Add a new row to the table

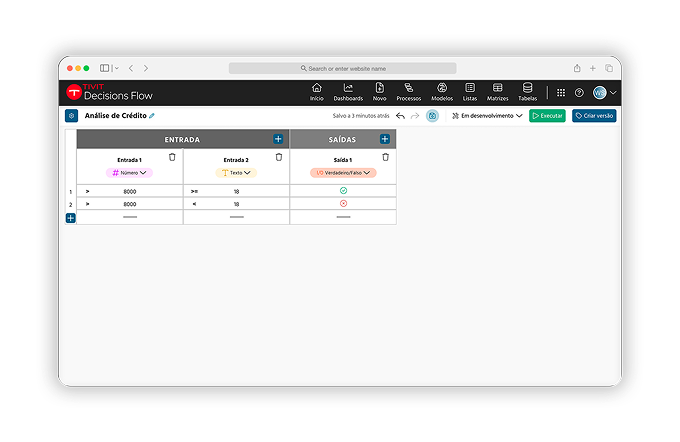pos(71,217)
